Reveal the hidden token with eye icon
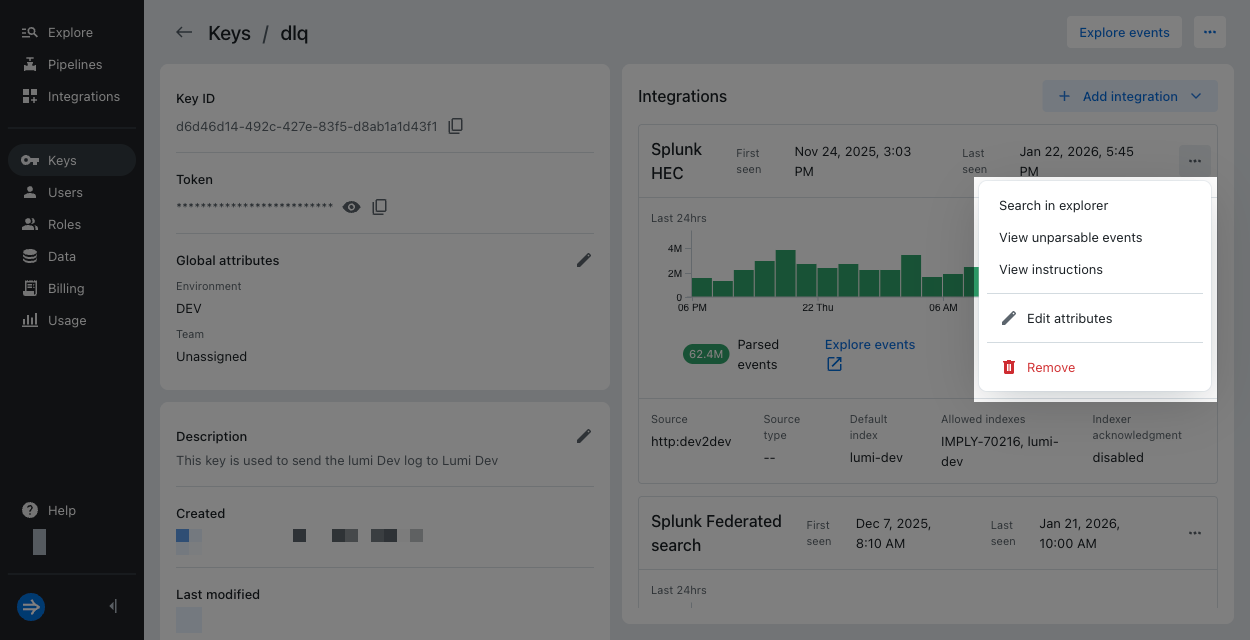The height and width of the screenshot is (640, 1250). click(x=351, y=207)
